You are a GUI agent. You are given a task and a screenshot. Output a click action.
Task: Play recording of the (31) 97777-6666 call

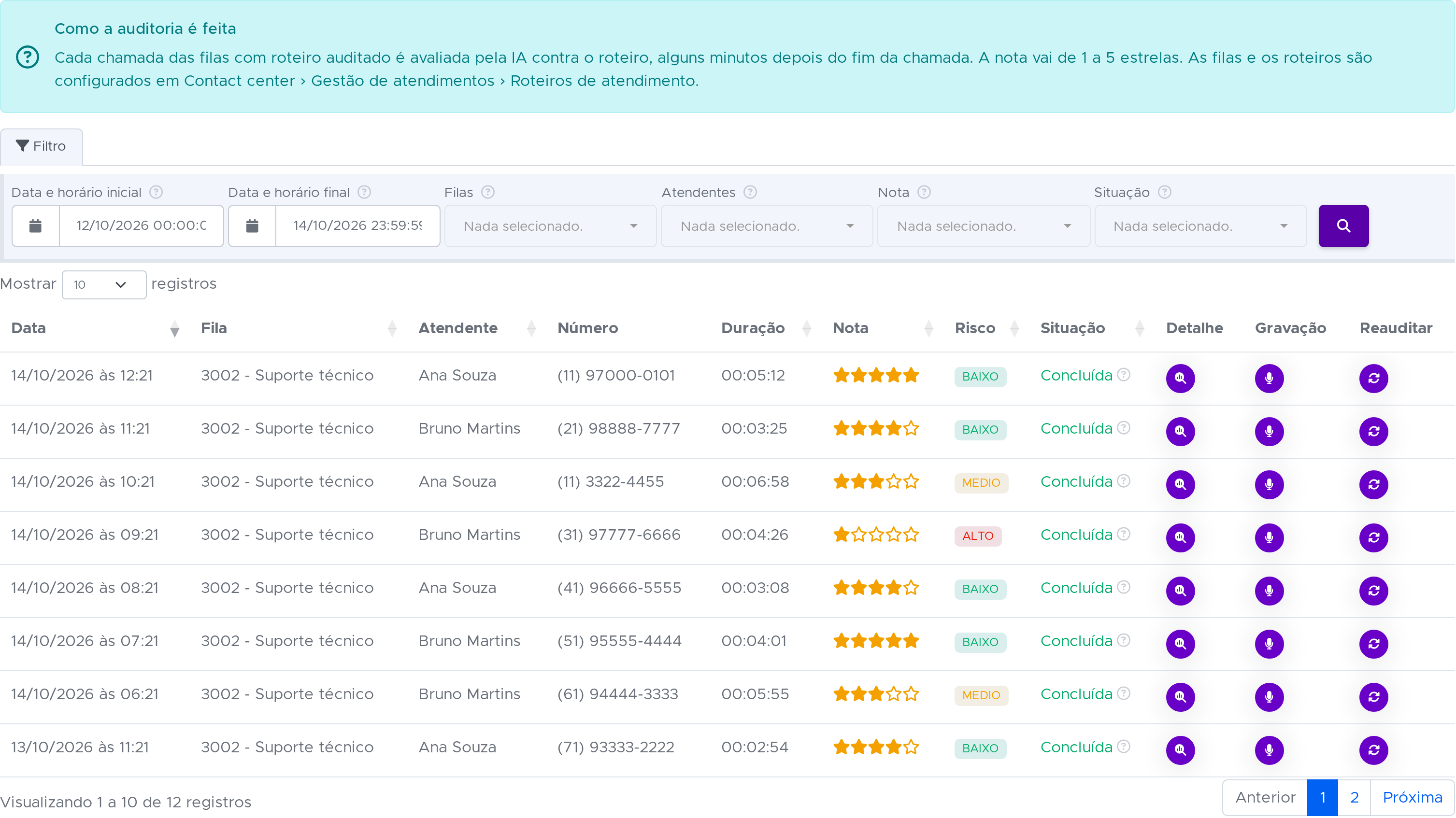coord(1269,537)
